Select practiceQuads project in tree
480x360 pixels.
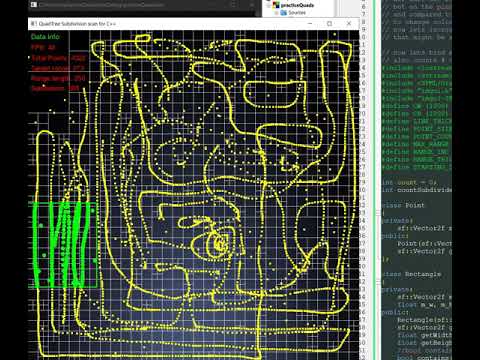point(297,5)
